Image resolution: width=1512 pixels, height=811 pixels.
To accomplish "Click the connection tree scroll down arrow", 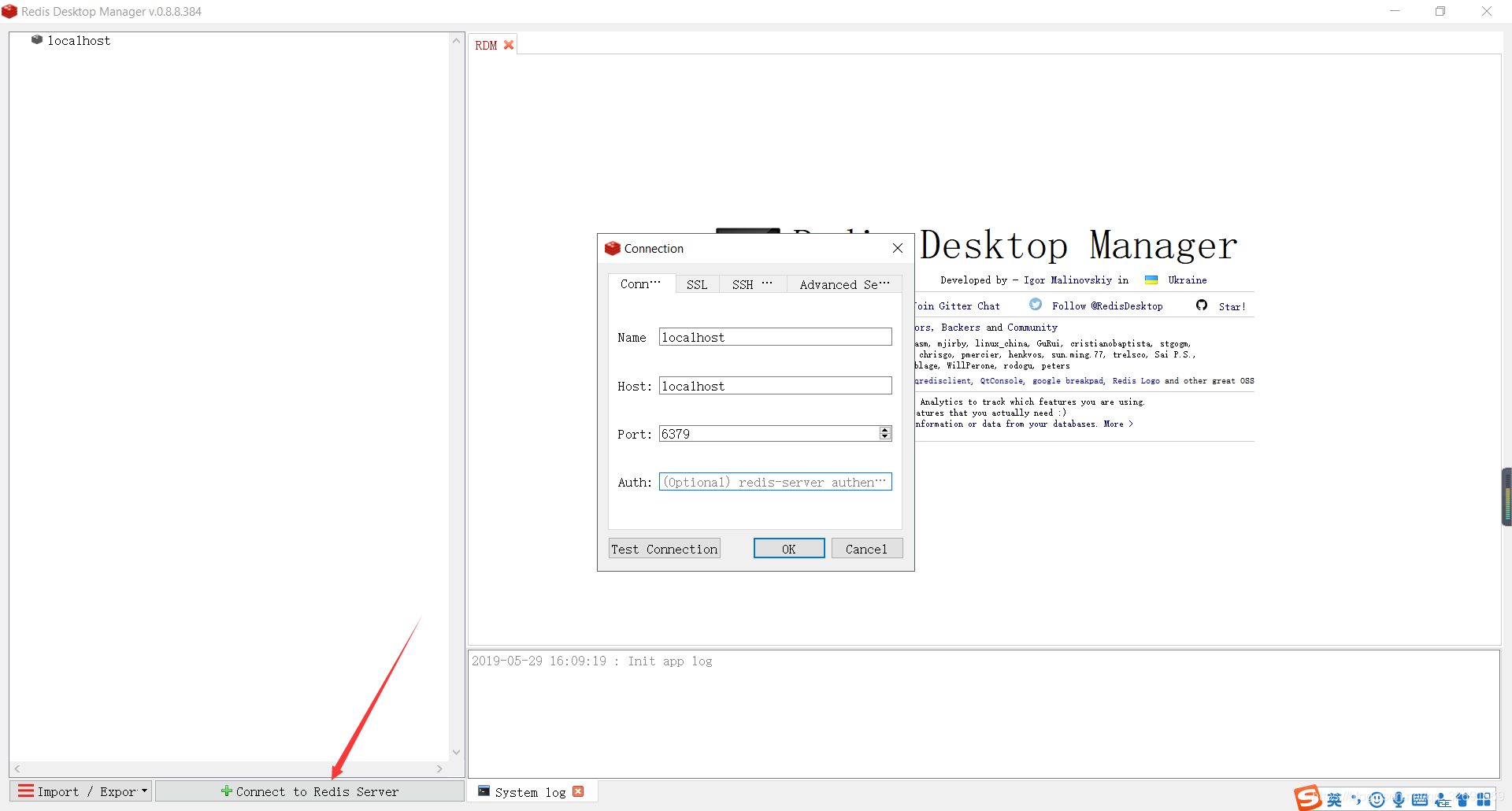I will click(x=456, y=752).
